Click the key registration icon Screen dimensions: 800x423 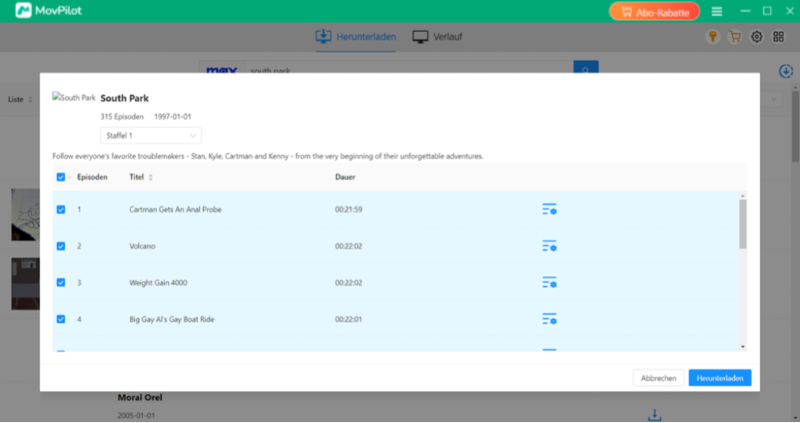(x=713, y=37)
